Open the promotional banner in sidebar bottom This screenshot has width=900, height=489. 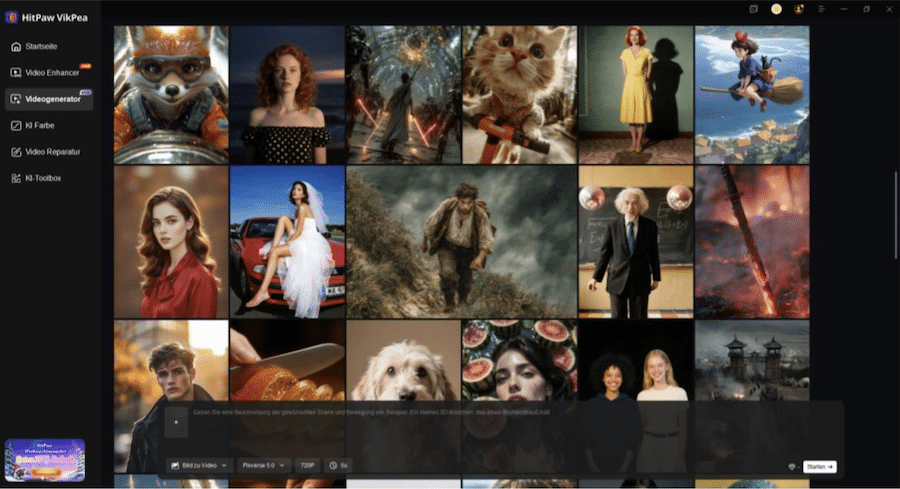click(45, 460)
